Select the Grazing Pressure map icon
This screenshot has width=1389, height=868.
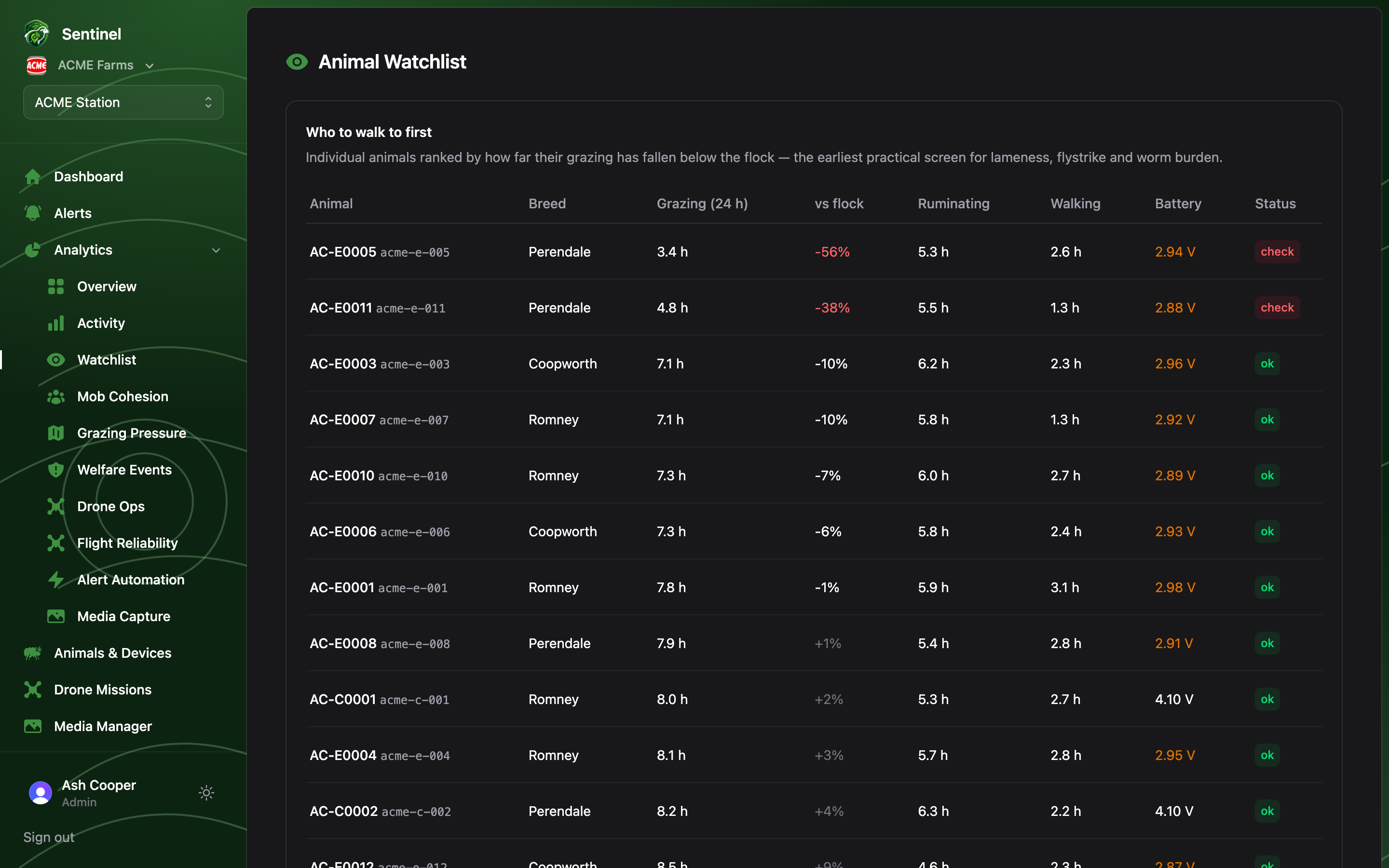click(x=55, y=433)
